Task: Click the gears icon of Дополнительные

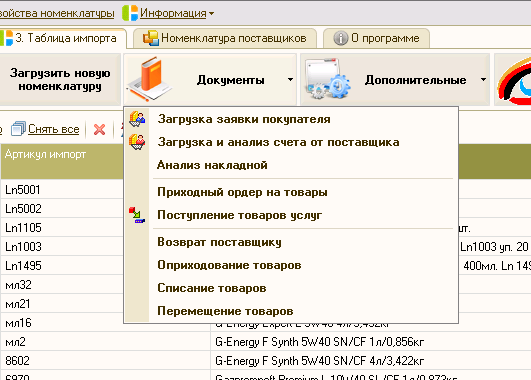Action: click(327, 79)
